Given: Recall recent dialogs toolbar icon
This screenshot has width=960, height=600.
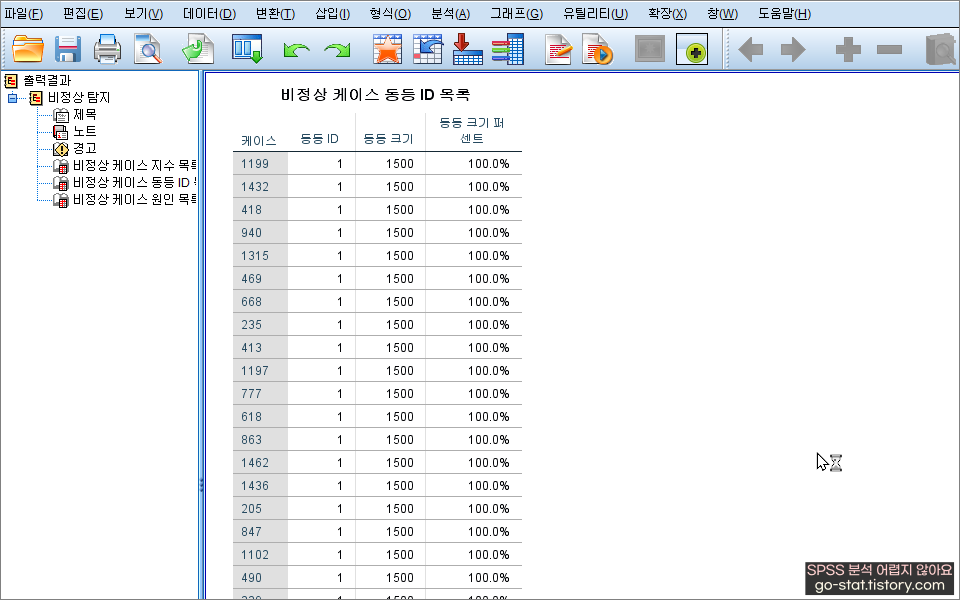Looking at the screenshot, I should point(247,50).
